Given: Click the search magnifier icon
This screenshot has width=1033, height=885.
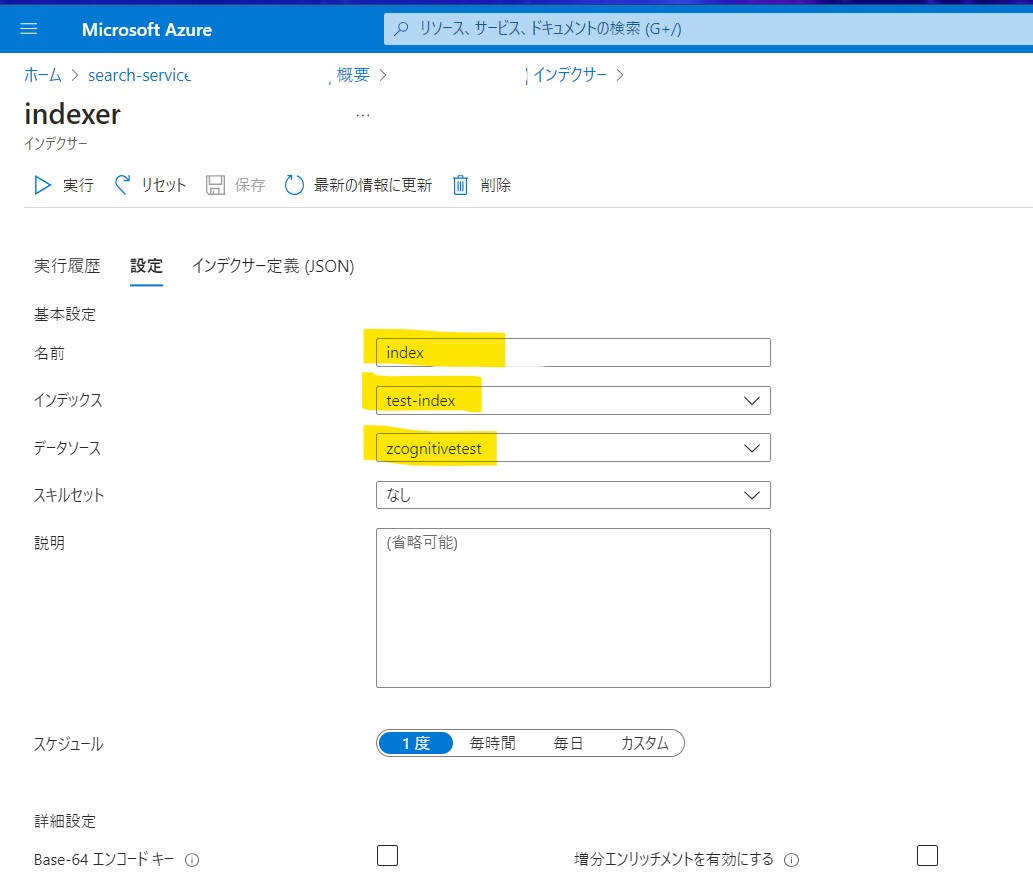Looking at the screenshot, I should pos(401,28).
